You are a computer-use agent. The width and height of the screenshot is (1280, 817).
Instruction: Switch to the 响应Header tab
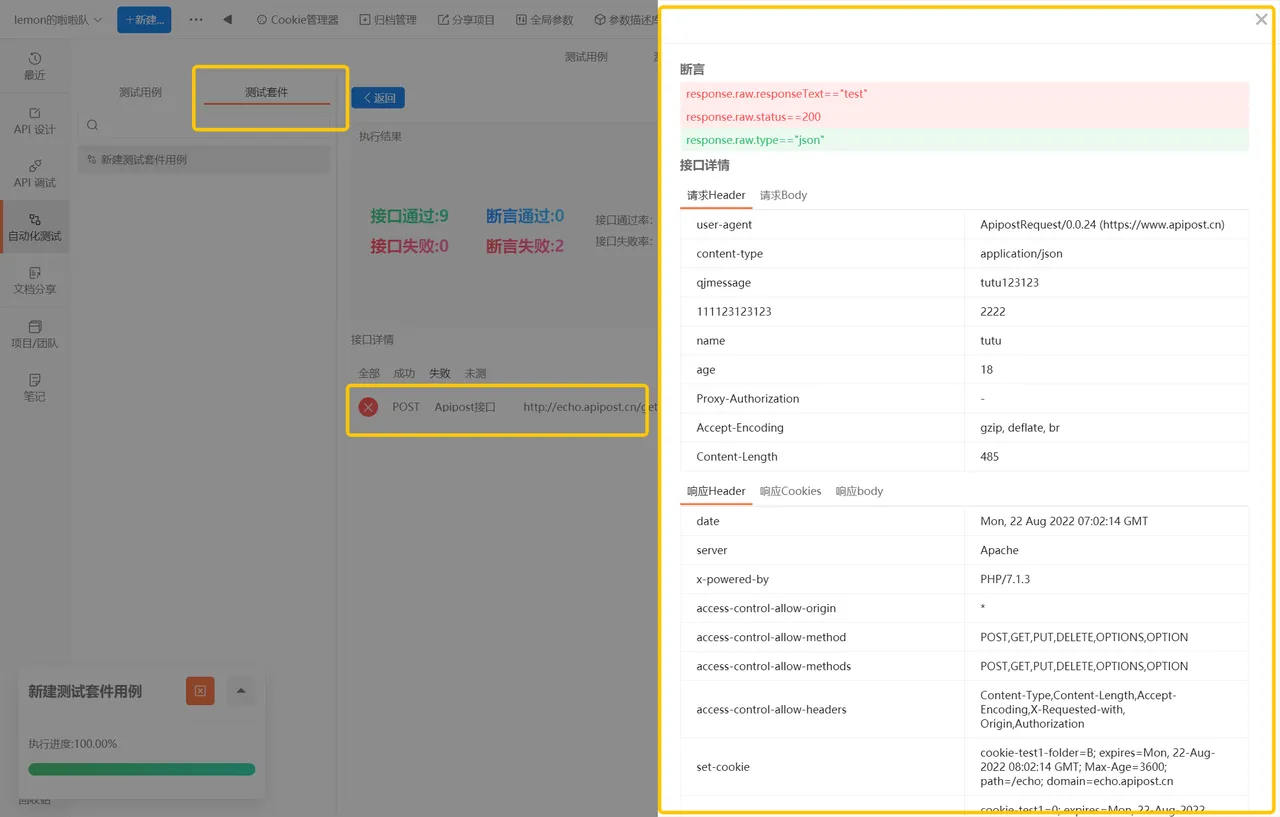pos(716,491)
